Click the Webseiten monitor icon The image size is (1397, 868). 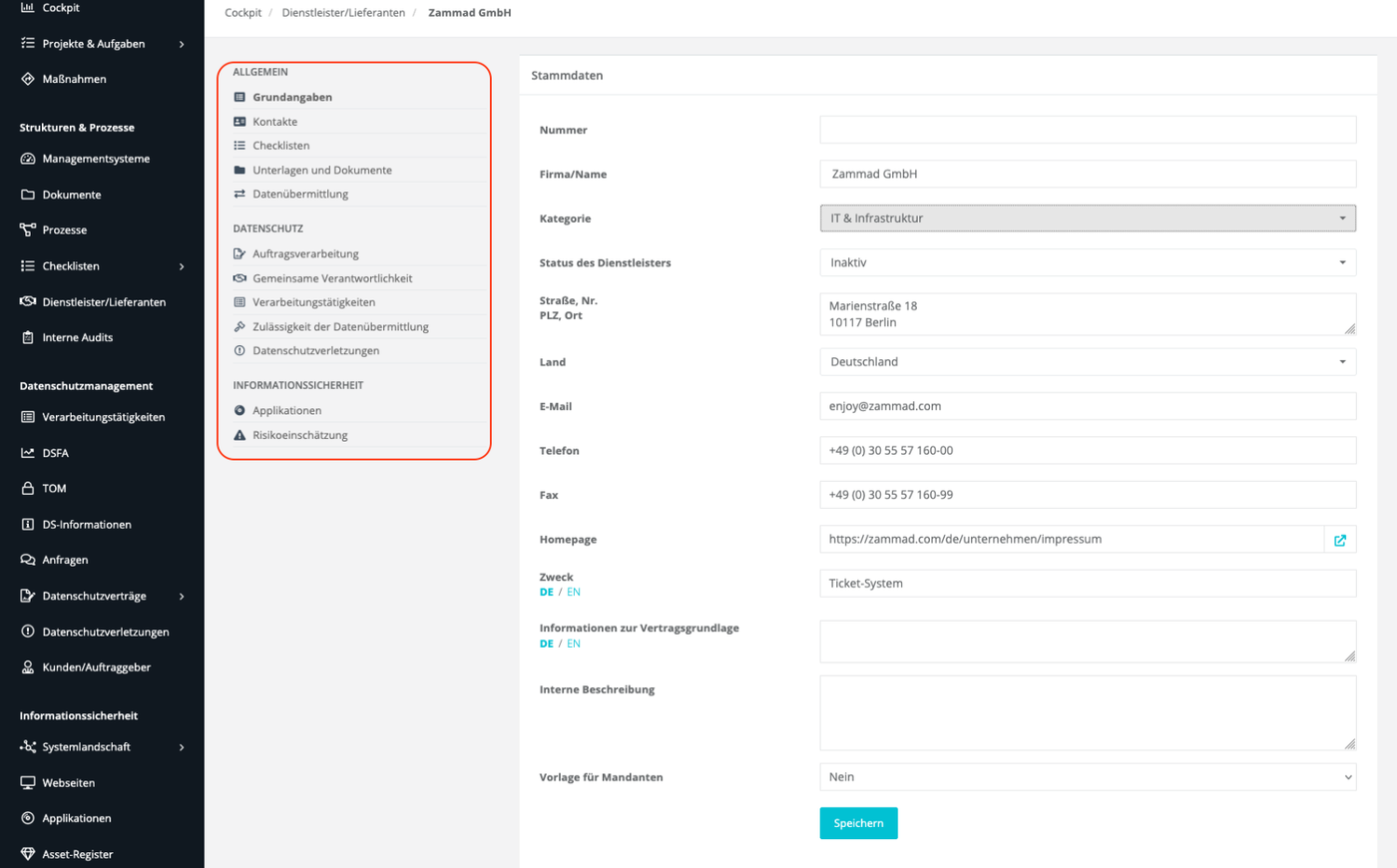28,783
